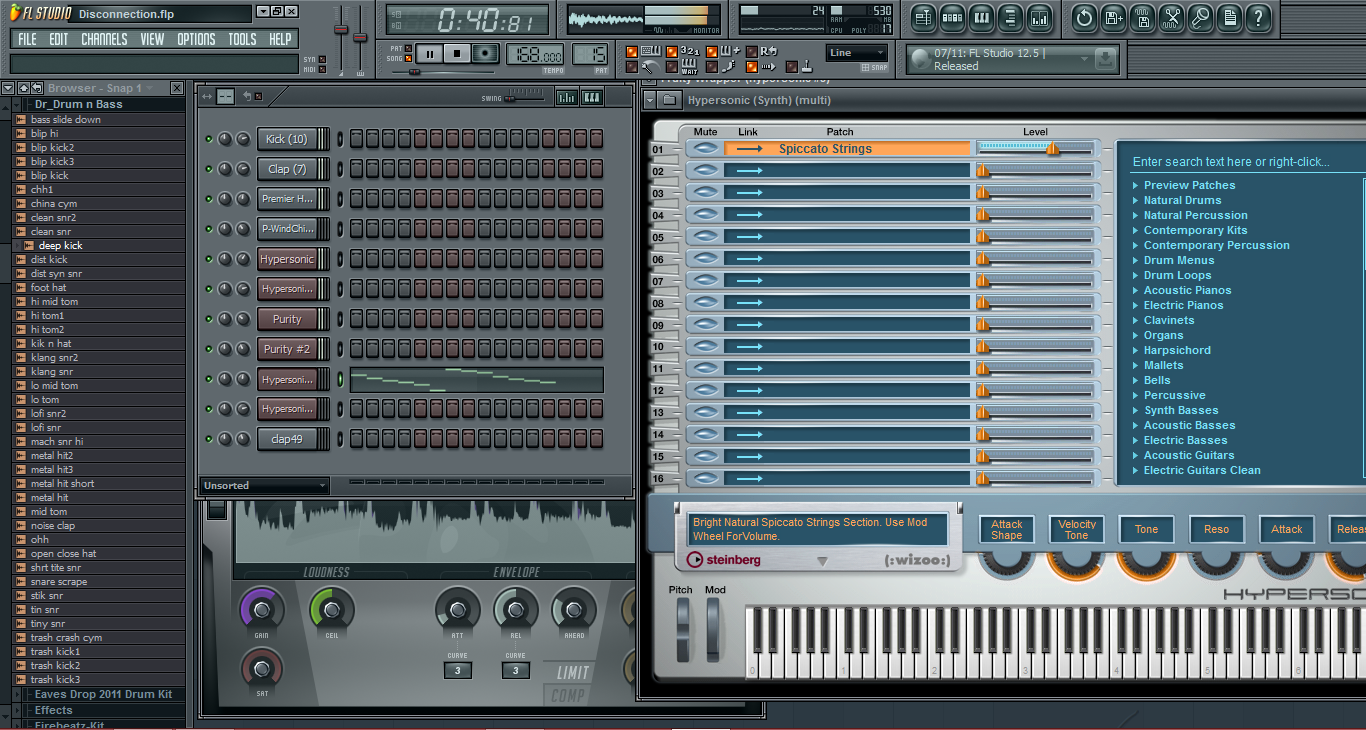Viewport: 1366px width, 730px height.
Task: Click the scissors audio editor icon
Action: click(x=1171, y=17)
